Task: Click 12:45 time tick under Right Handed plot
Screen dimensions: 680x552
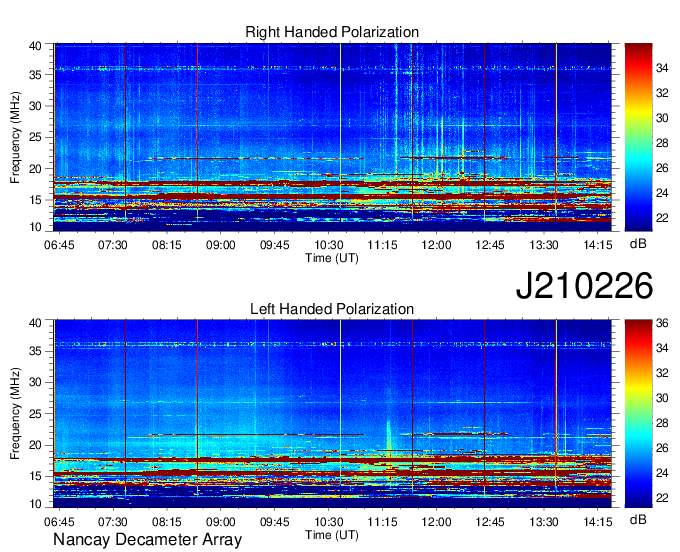Action: [x=490, y=245]
